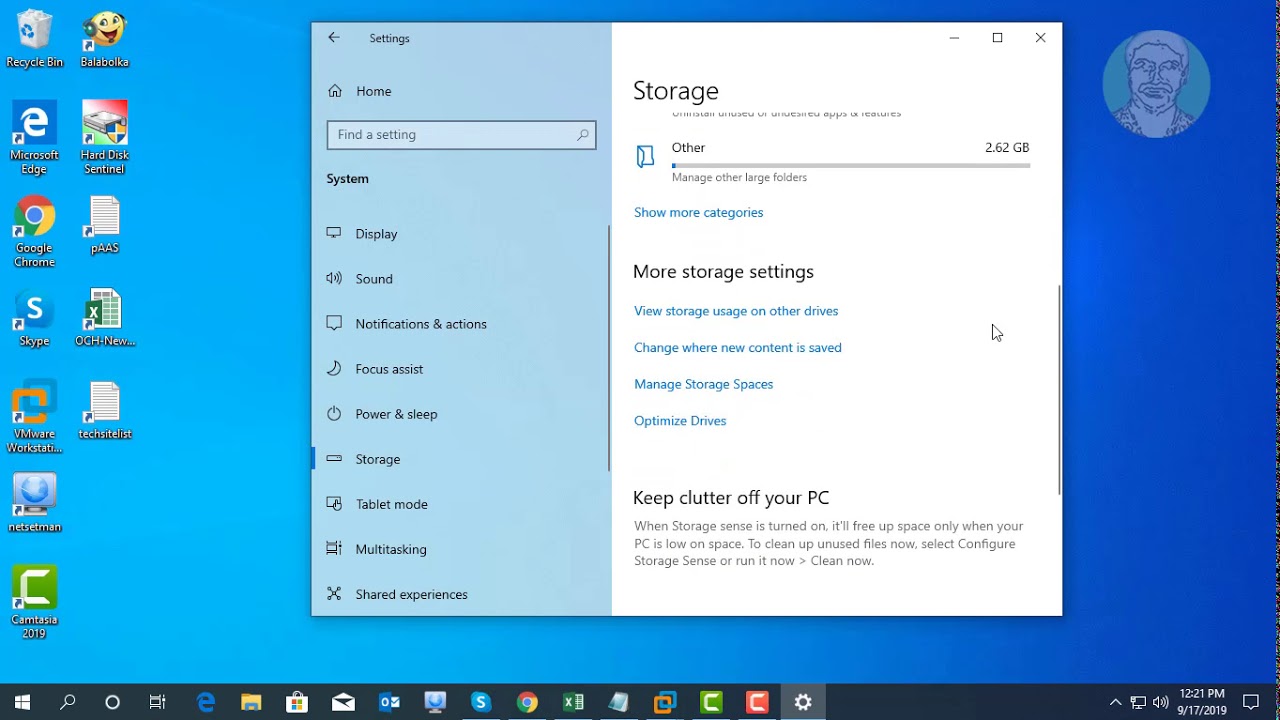The width and height of the screenshot is (1280, 720).
Task: Select the Storage sidebar icon
Action: point(334,459)
